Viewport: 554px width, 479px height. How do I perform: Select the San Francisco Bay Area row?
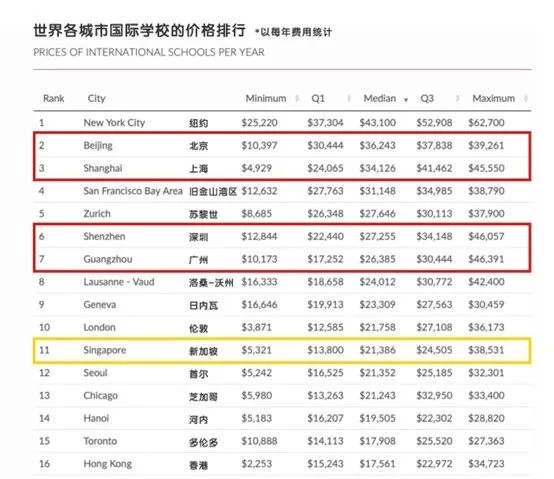pos(282,191)
